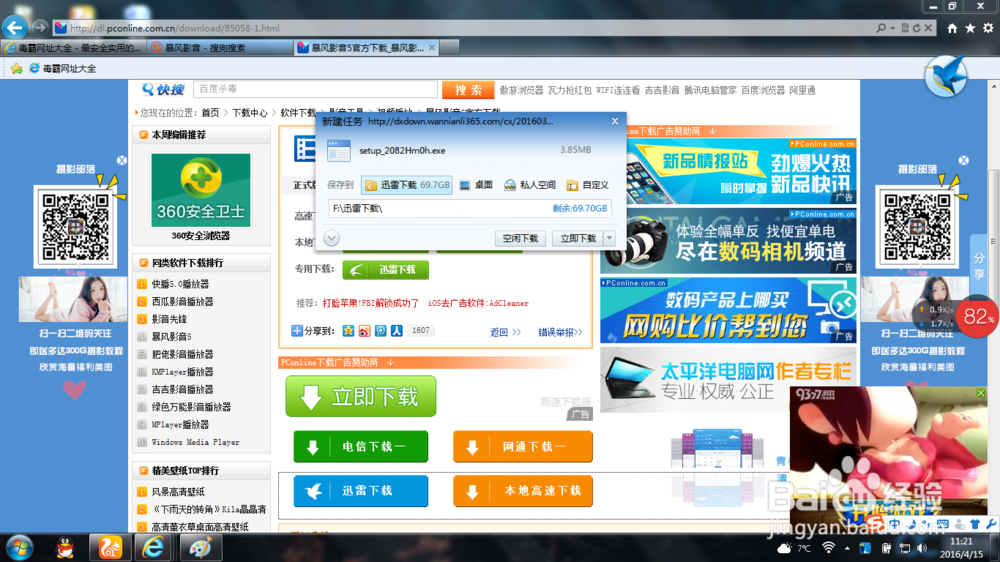This screenshot has width=1000, height=562.
Task: Close the current browser tab
Action: (432, 48)
